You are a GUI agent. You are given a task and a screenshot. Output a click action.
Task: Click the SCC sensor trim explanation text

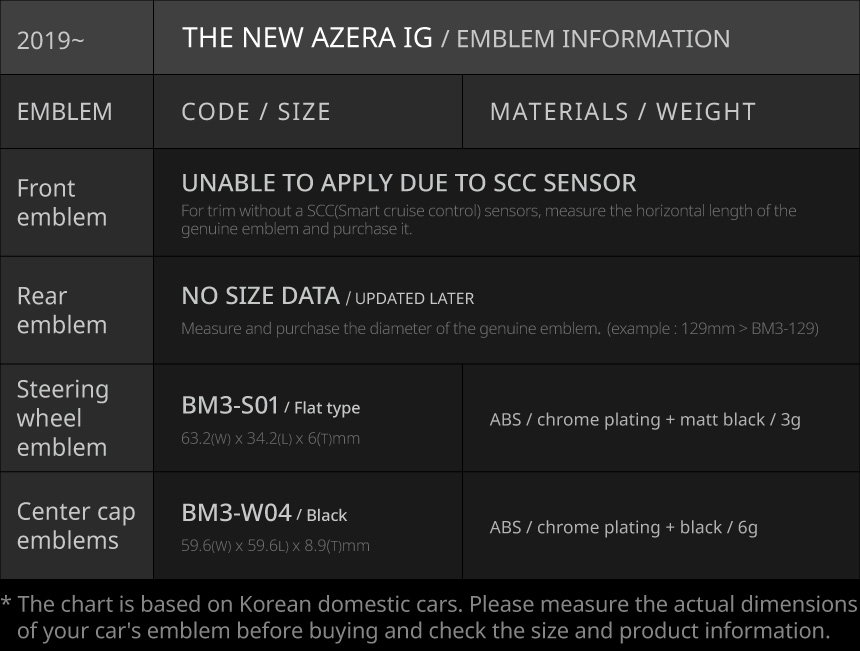click(x=488, y=220)
